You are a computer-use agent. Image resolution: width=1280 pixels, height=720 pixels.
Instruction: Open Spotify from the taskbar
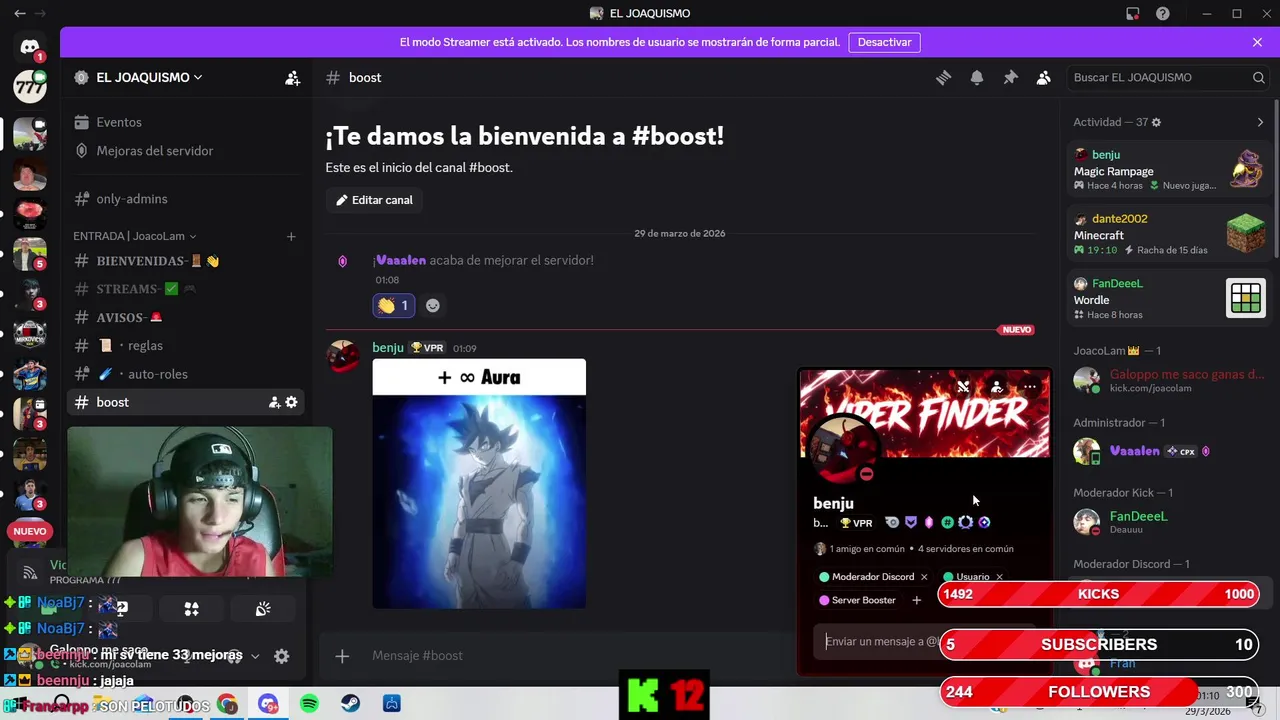309,704
